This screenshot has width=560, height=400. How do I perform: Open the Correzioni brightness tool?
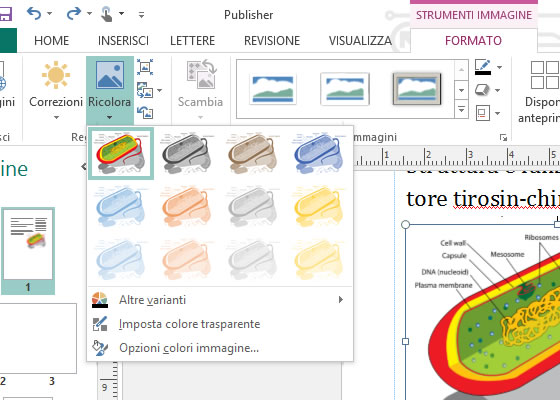[56, 89]
